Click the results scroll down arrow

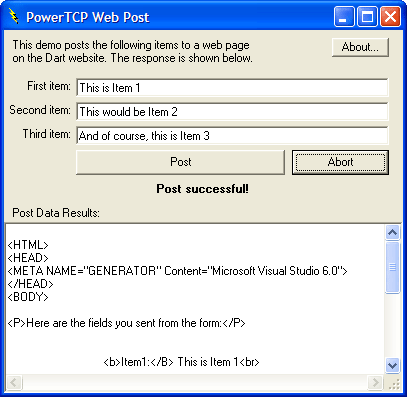(392, 365)
